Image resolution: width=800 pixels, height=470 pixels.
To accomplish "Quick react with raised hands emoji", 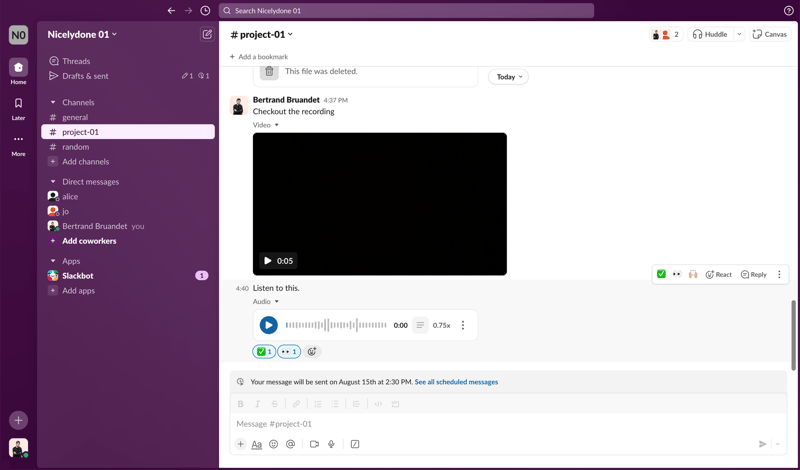I will [x=692, y=275].
